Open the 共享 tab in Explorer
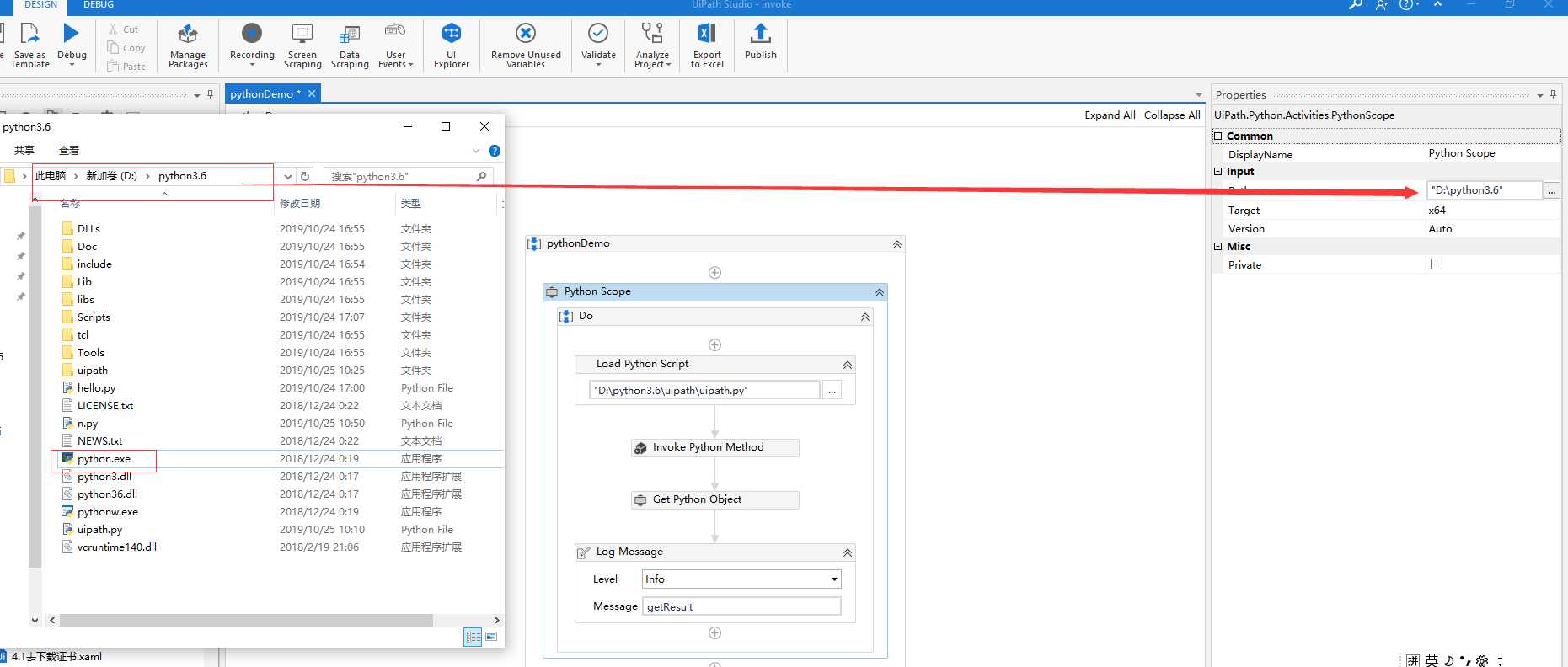The width and height of the screenshot is (1568, 667). 24,151
